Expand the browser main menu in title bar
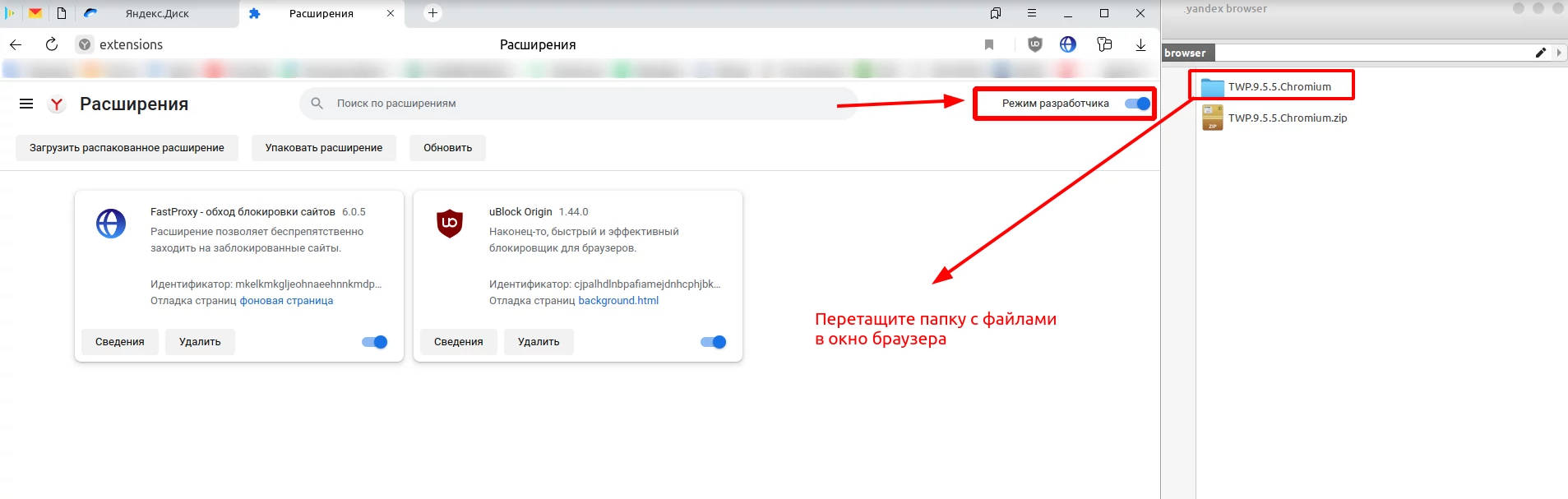The width and height of the screenshot is (1568, 499). (1032, 13)
